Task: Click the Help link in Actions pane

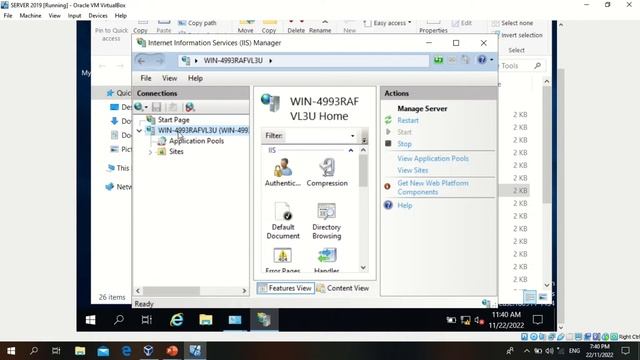Action: click(x=404, y=205)
